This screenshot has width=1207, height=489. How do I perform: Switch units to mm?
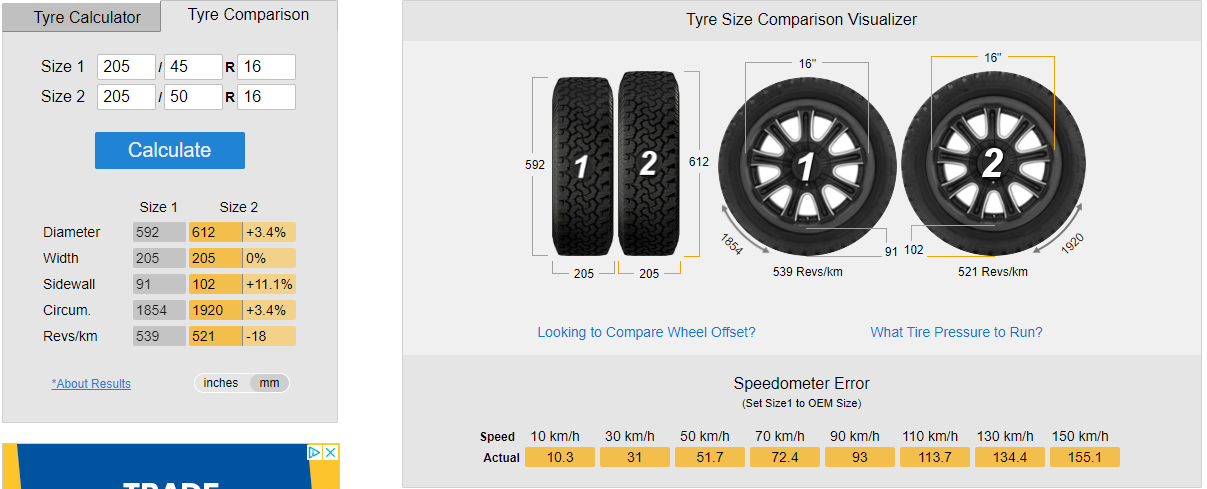point(270,383)
